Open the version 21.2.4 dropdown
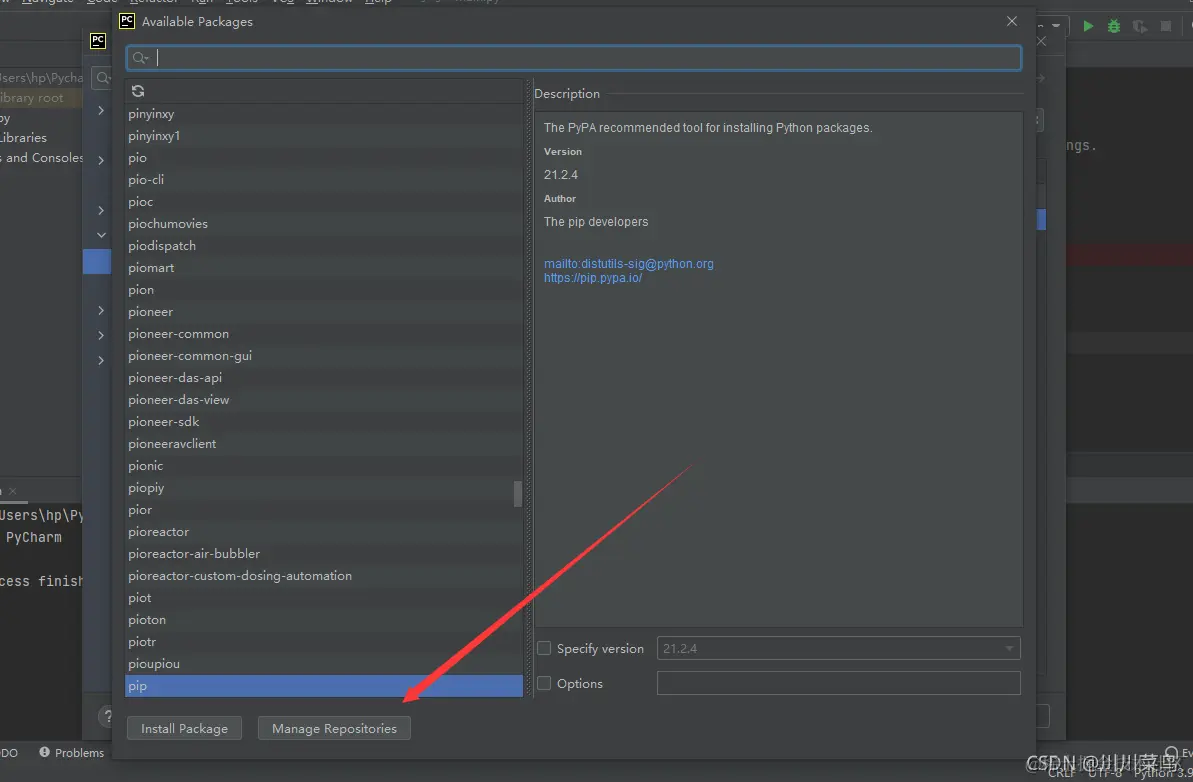 (x=838, y=648)
